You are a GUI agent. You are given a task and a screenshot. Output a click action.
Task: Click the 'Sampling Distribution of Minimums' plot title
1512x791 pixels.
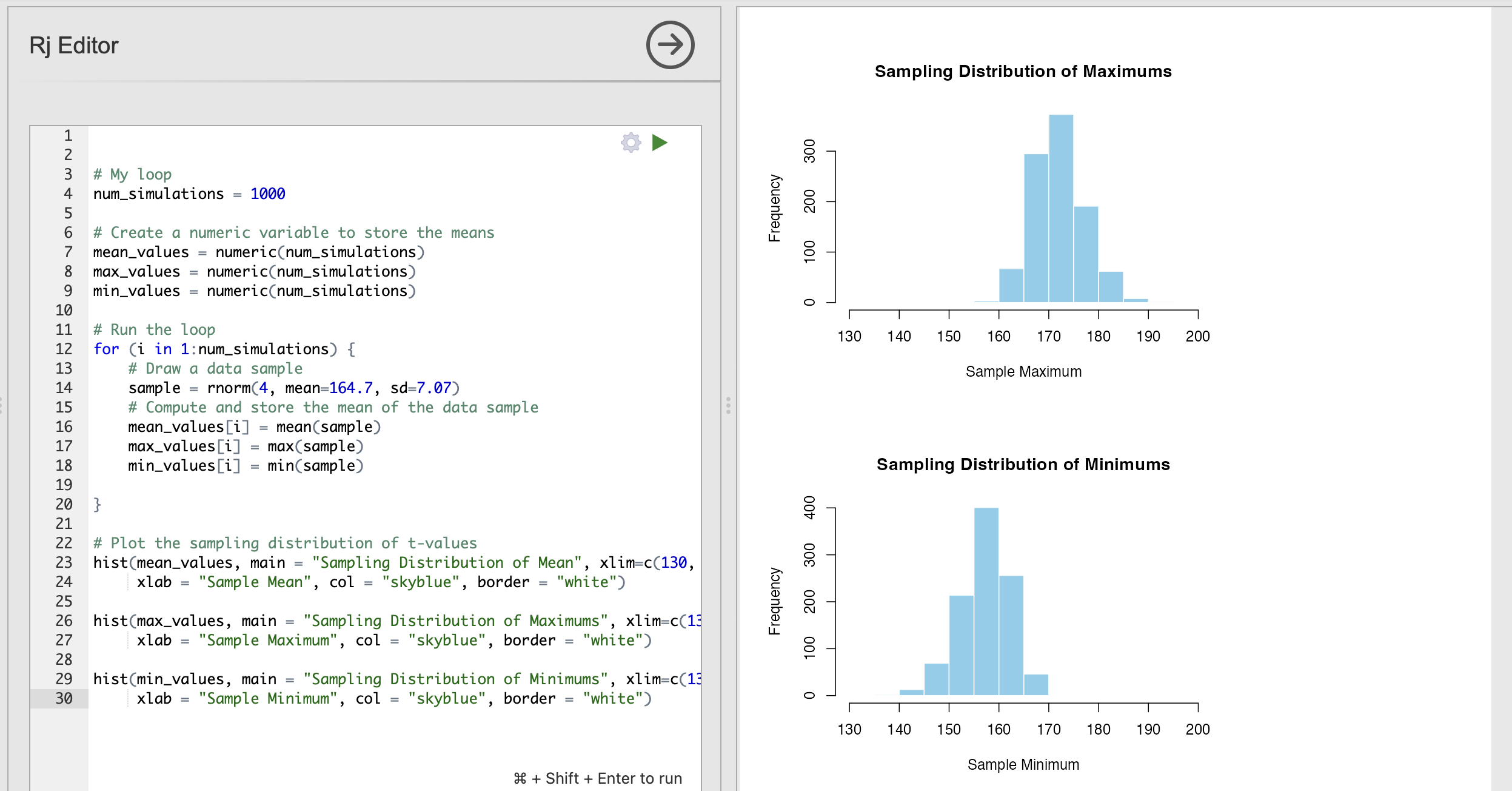click(1023, 465)
